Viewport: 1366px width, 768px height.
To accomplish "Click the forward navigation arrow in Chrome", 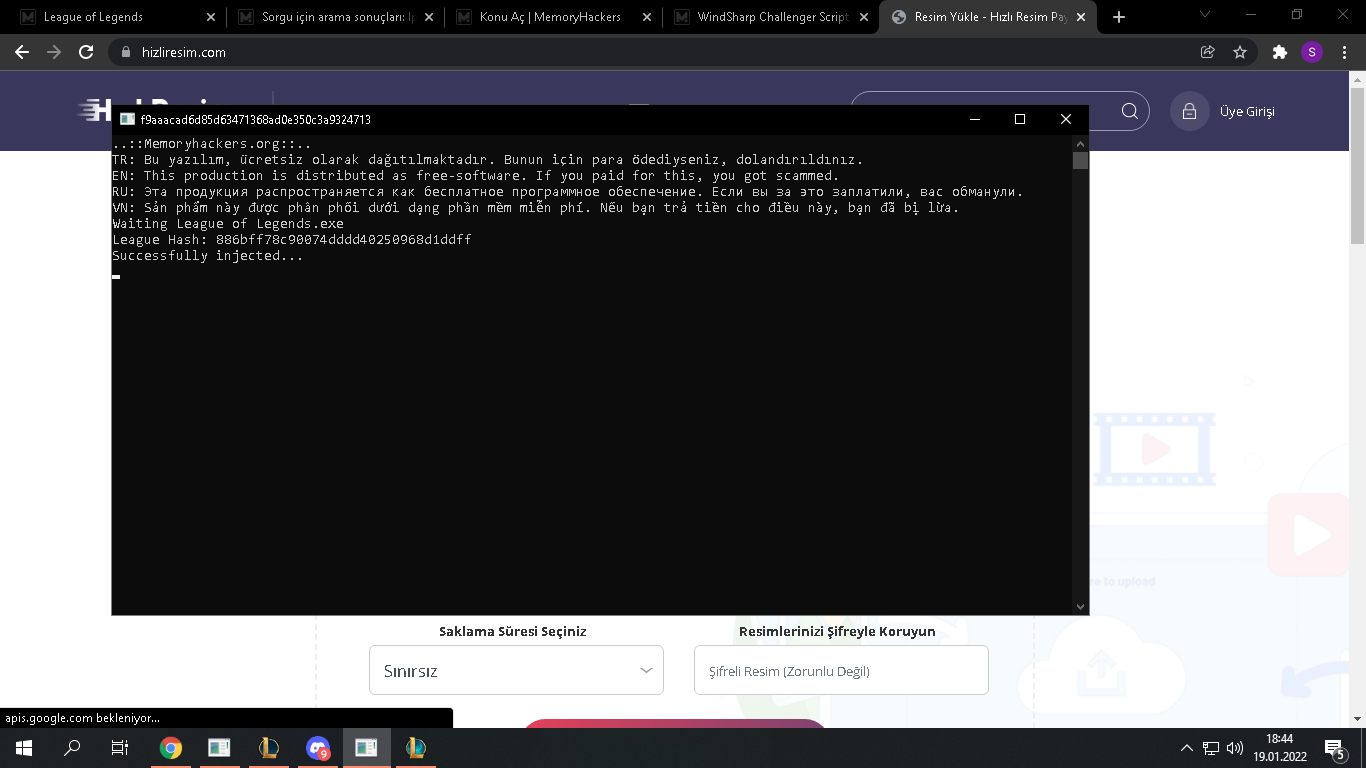I will pos(54,52).
